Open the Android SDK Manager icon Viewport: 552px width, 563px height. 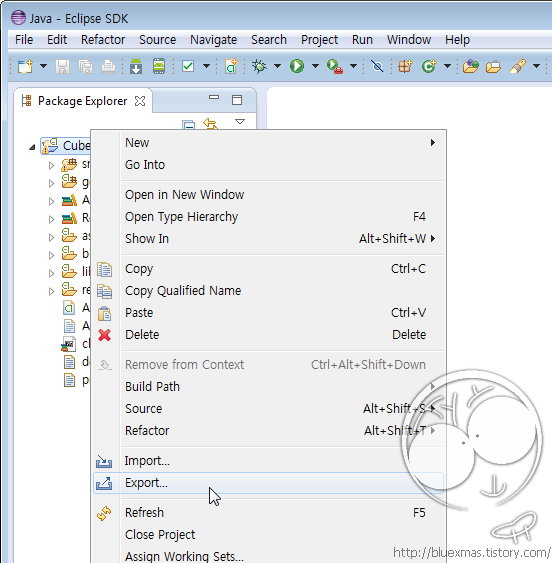click(x=136, y=66)
